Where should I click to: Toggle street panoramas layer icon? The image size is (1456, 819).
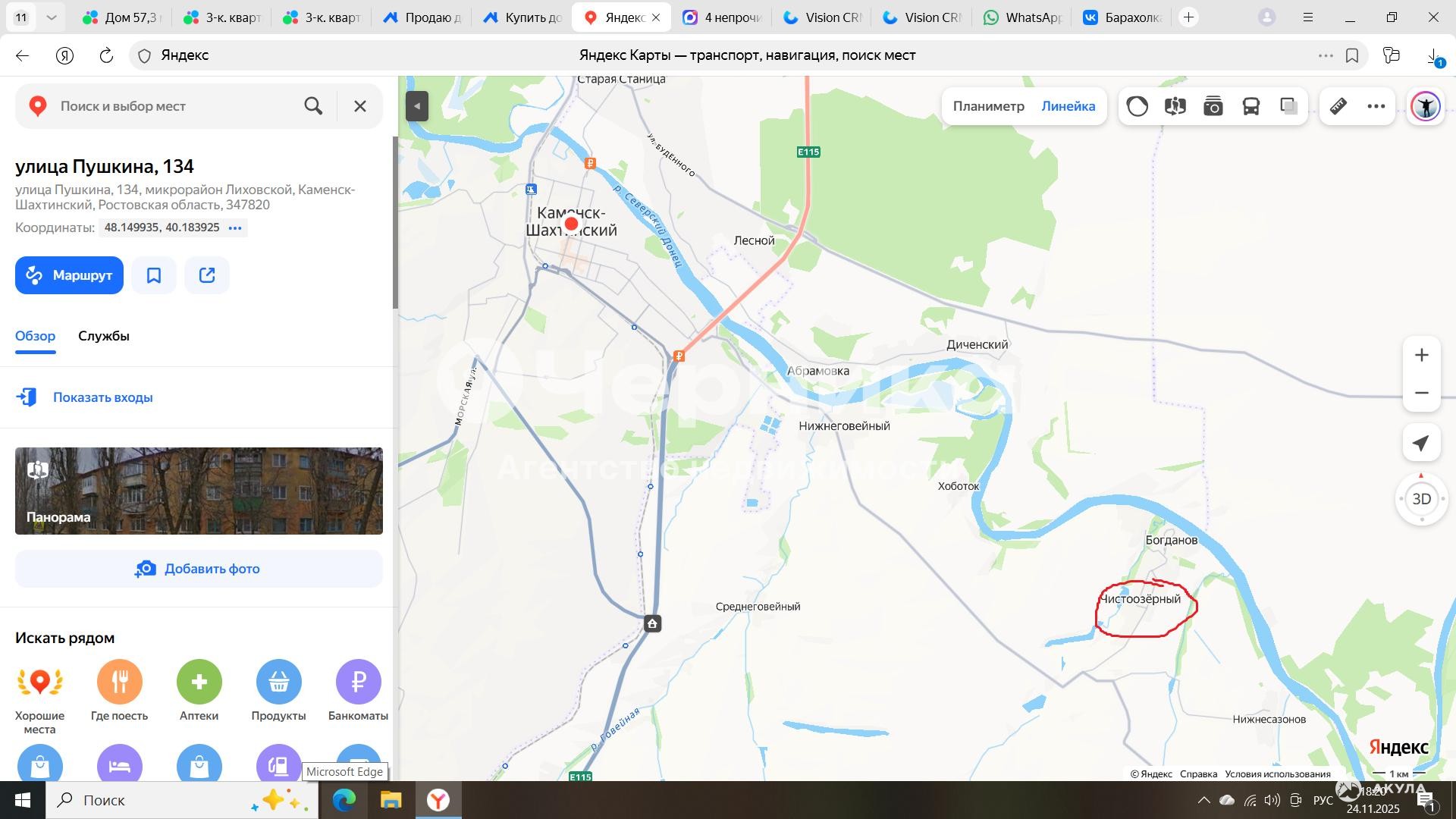[x=1175, y=106]
